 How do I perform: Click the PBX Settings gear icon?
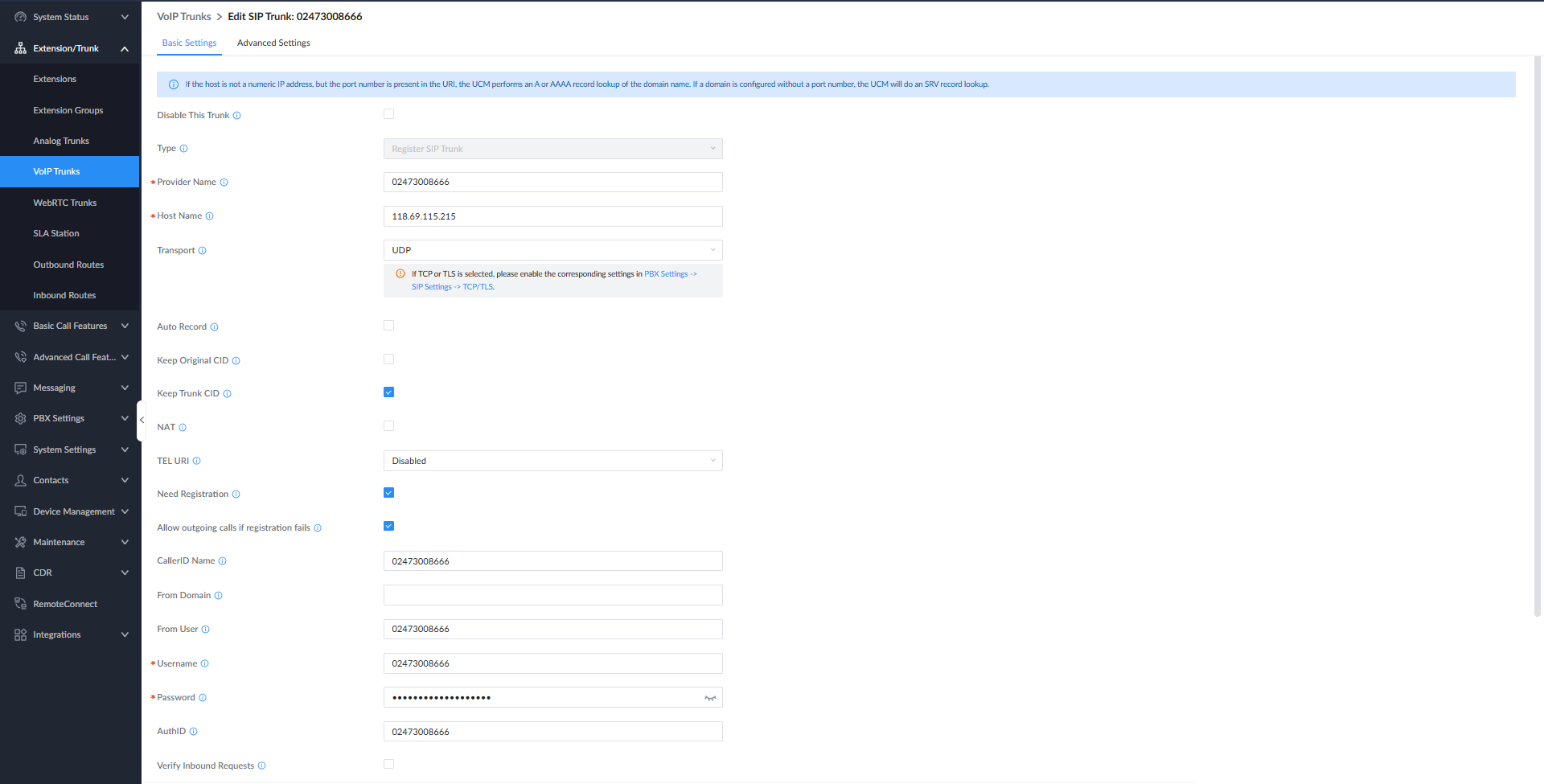20,418
